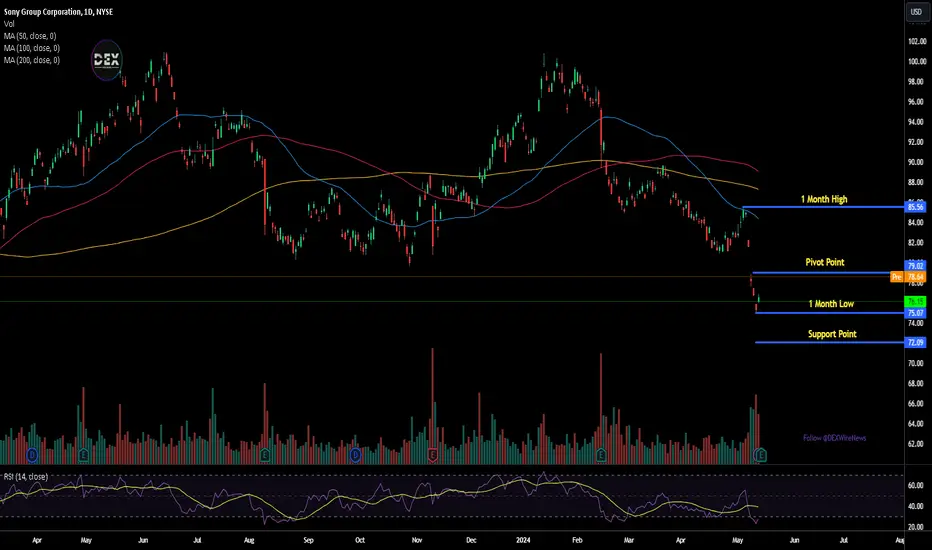The image size is (932, 550).
Task: Click the orange Pre 78.64 price tag
Action: click(908, 277)
